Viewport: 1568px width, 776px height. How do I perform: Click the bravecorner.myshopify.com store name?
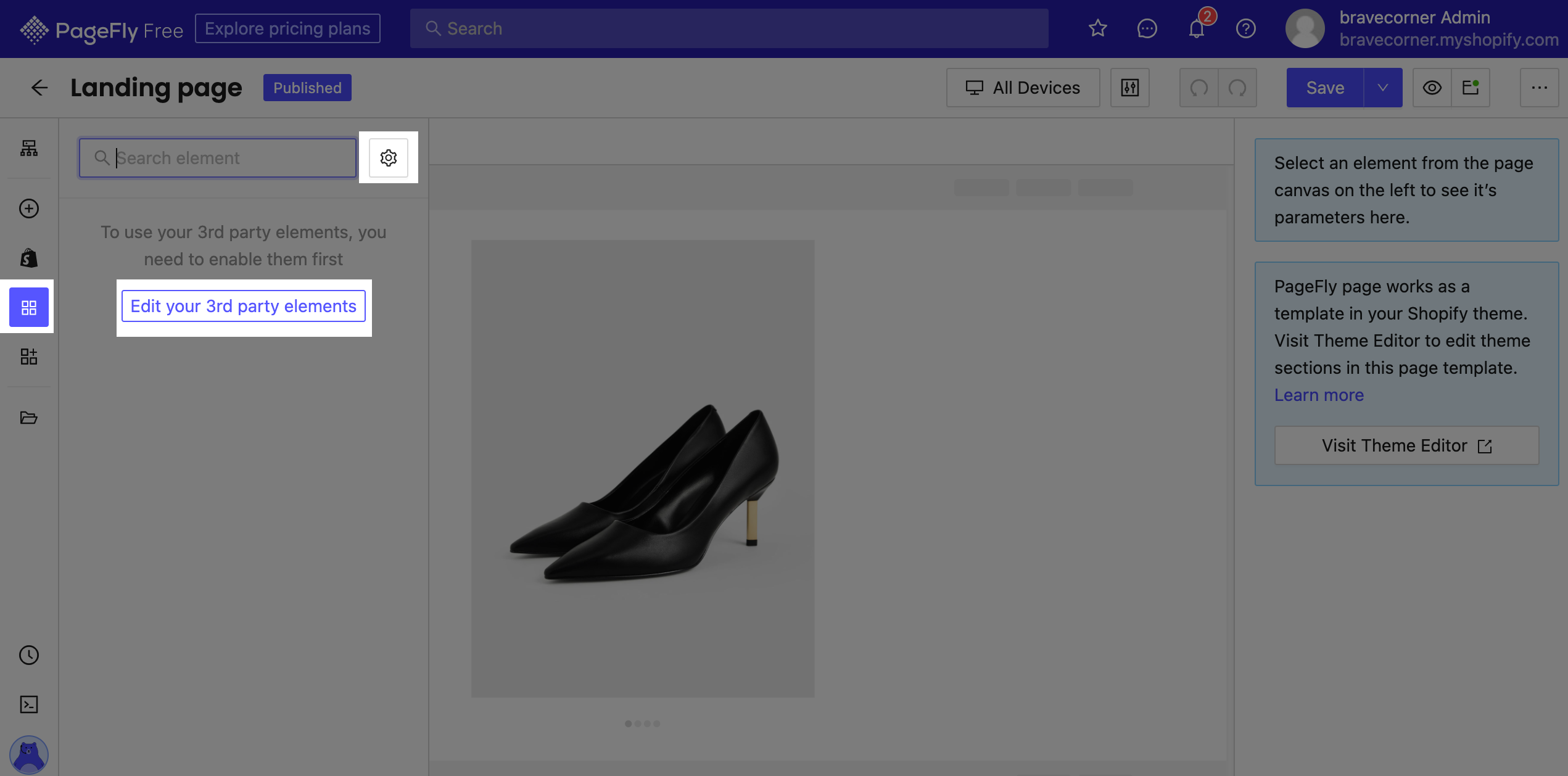tap(1448, 39)
